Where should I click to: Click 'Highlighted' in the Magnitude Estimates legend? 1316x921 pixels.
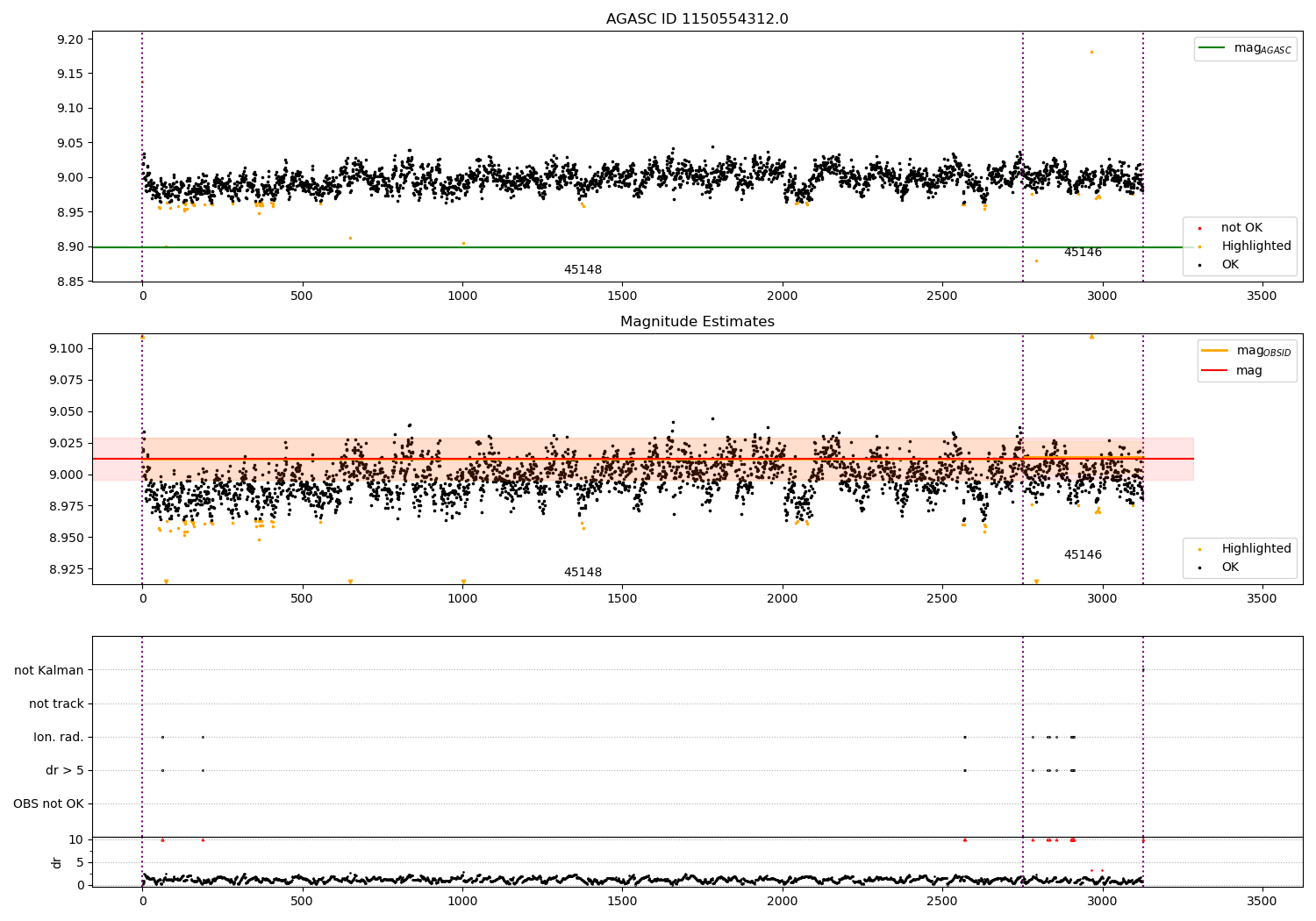click(1256, 549)
